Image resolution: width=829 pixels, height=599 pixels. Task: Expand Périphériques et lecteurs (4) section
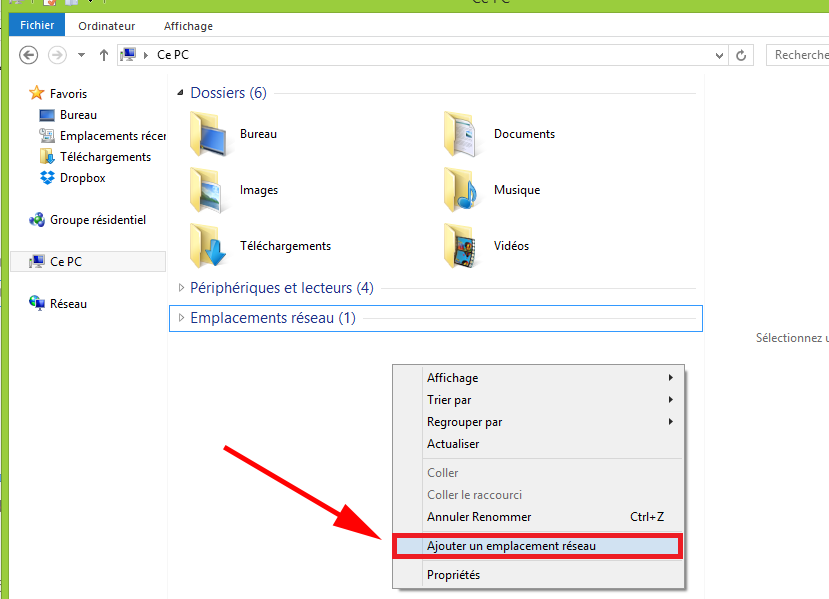(x=181, y=288)
